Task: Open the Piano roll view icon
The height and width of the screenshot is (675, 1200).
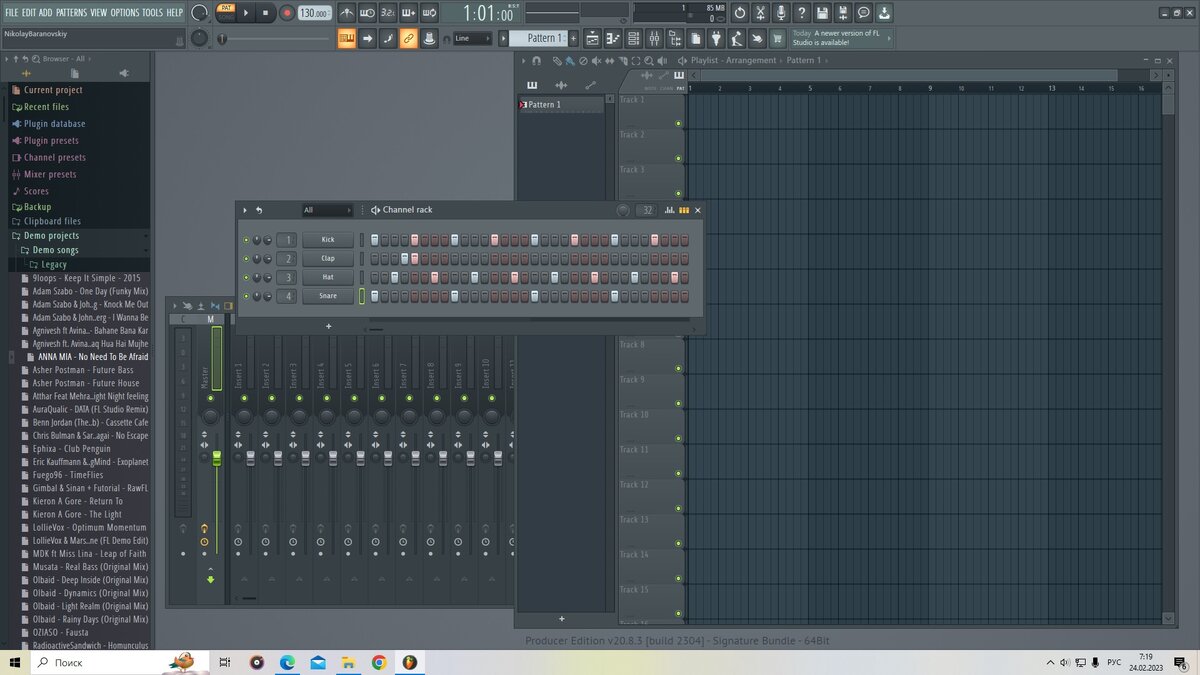Action: pos(613,38)
